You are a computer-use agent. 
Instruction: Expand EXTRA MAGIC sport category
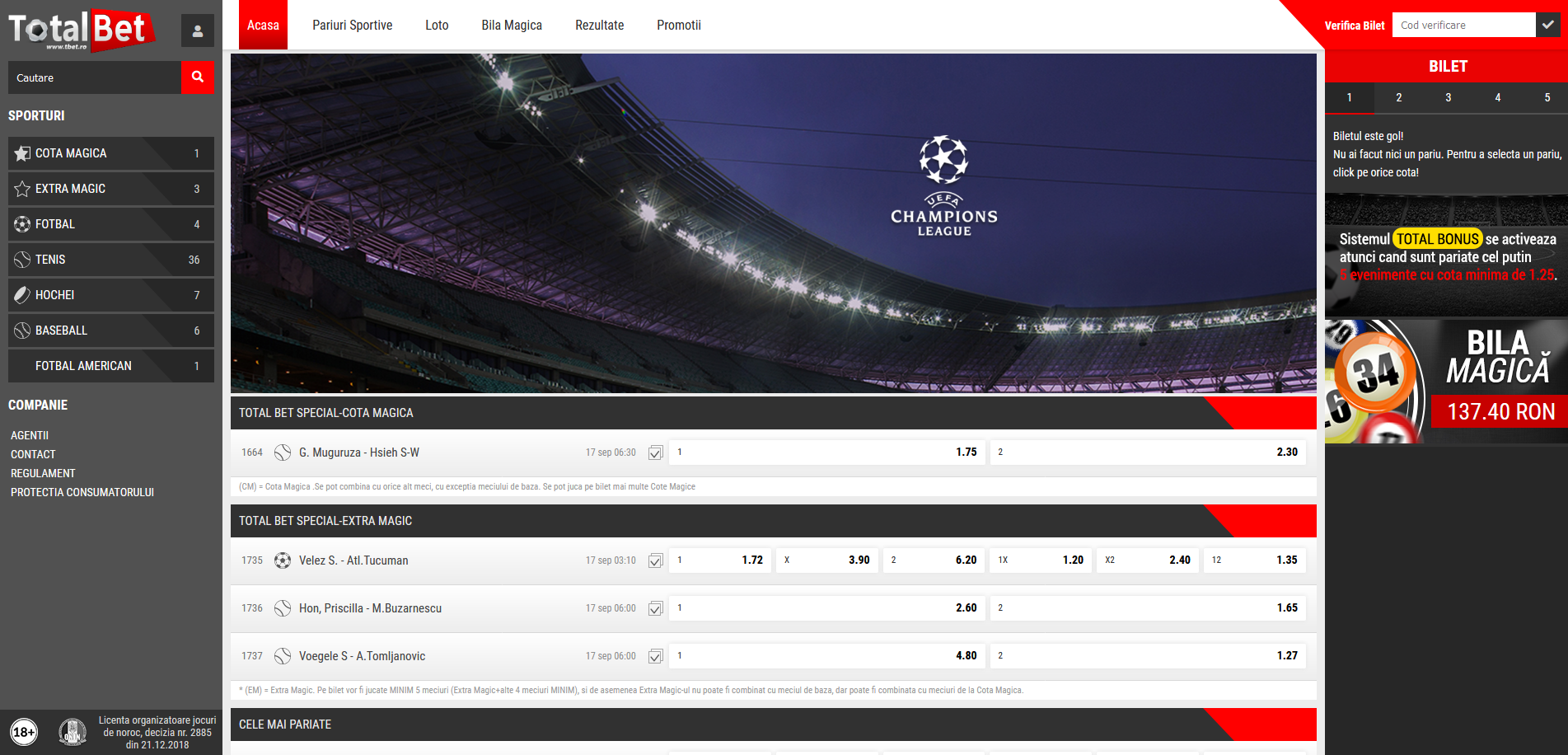[111, 189]
